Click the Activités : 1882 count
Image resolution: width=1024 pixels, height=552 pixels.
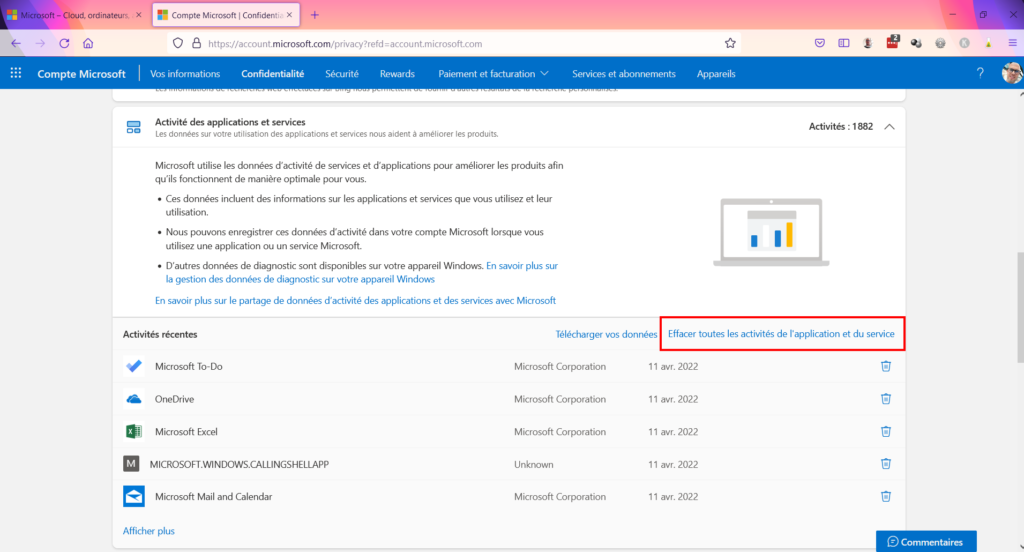840,127
